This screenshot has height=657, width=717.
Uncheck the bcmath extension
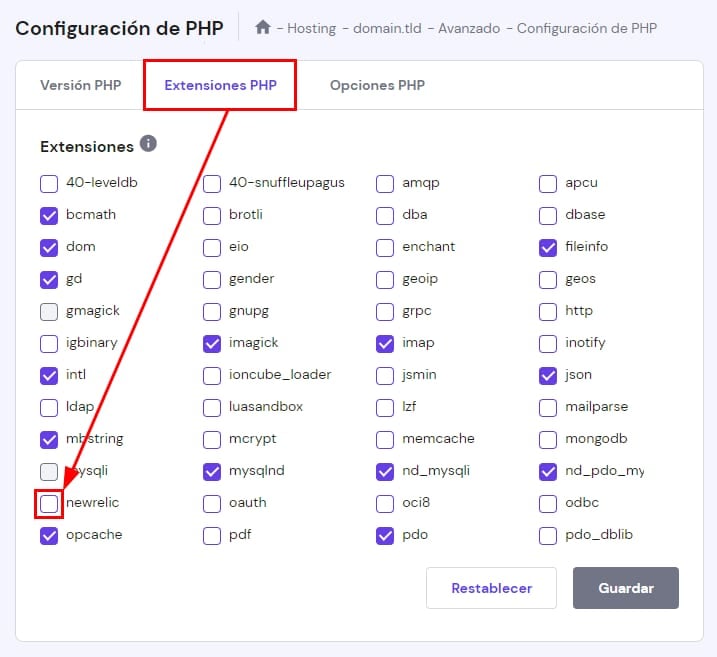point(49,215)
